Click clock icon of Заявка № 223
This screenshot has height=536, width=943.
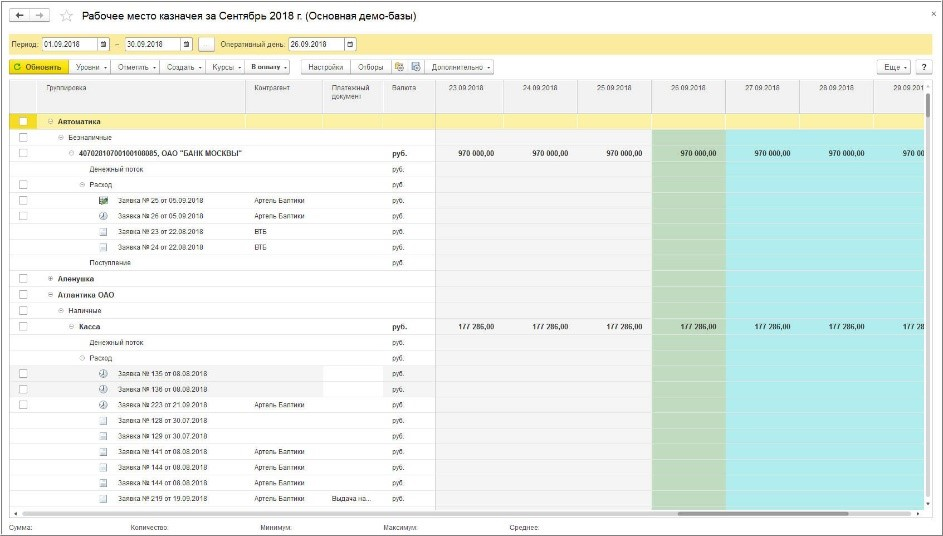point(103,405)
